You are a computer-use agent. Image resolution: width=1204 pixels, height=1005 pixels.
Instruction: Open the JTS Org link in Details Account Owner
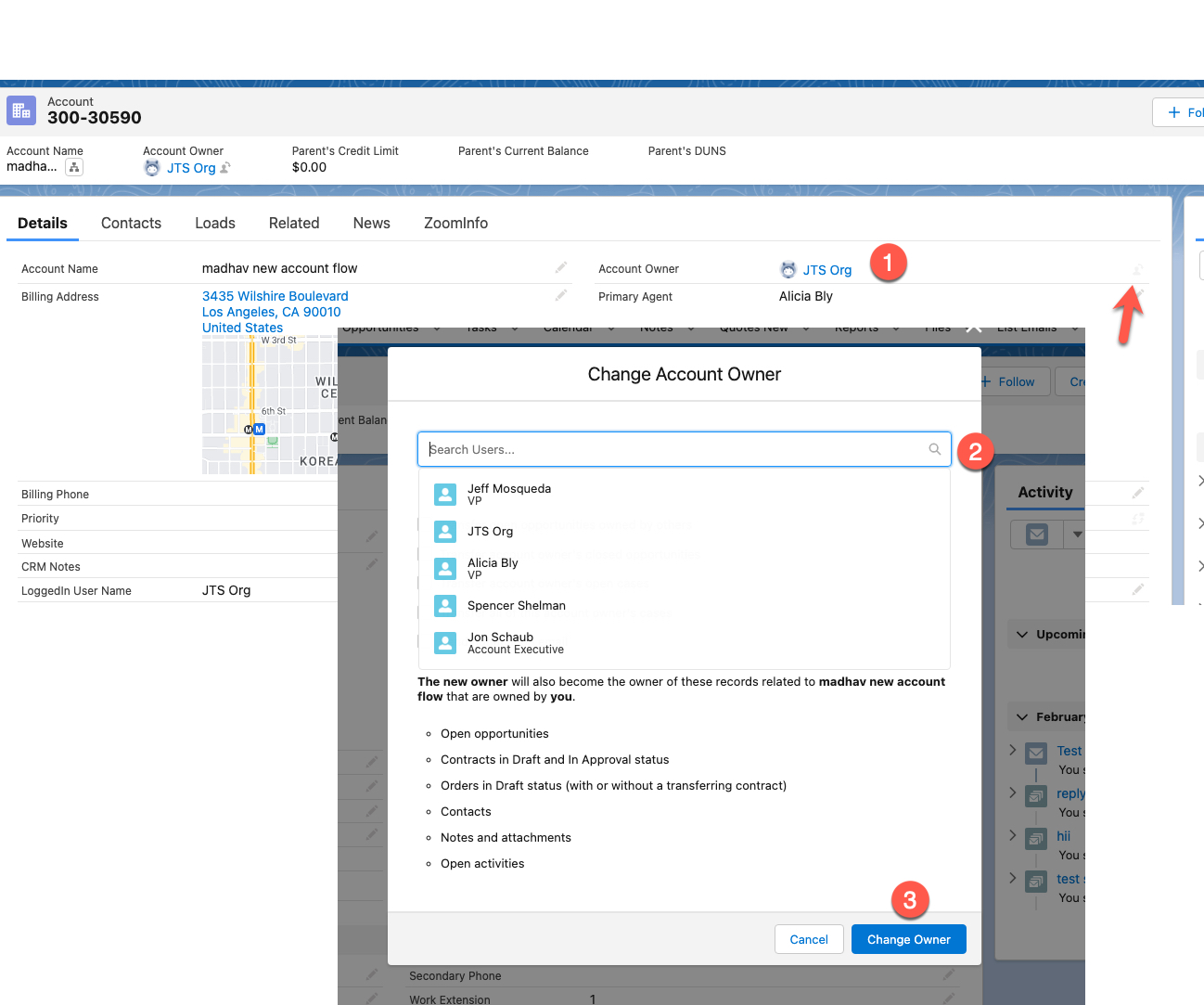click(x=827, y=270)
